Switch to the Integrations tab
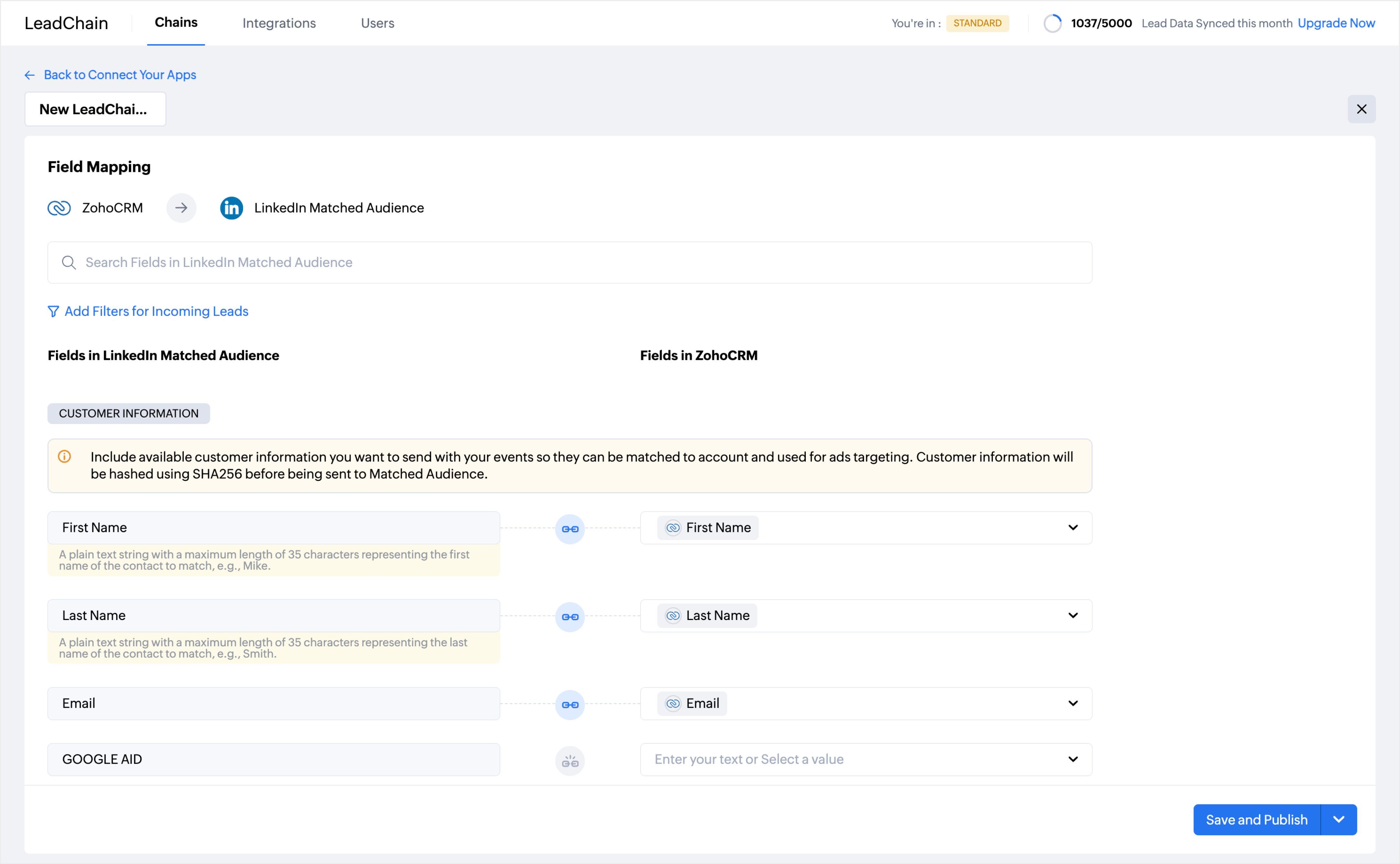Viewport: 1400px width, 864px height. [279, 23]
